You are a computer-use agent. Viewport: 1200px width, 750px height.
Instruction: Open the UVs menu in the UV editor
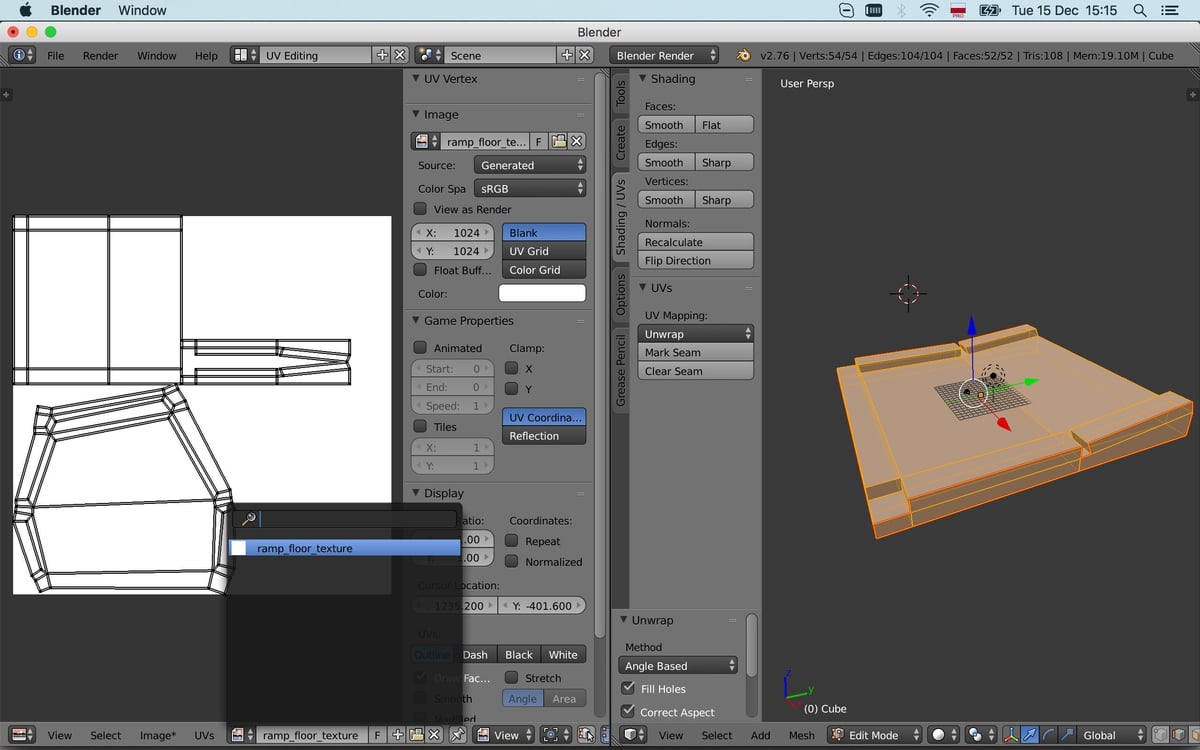click(204, 735)
